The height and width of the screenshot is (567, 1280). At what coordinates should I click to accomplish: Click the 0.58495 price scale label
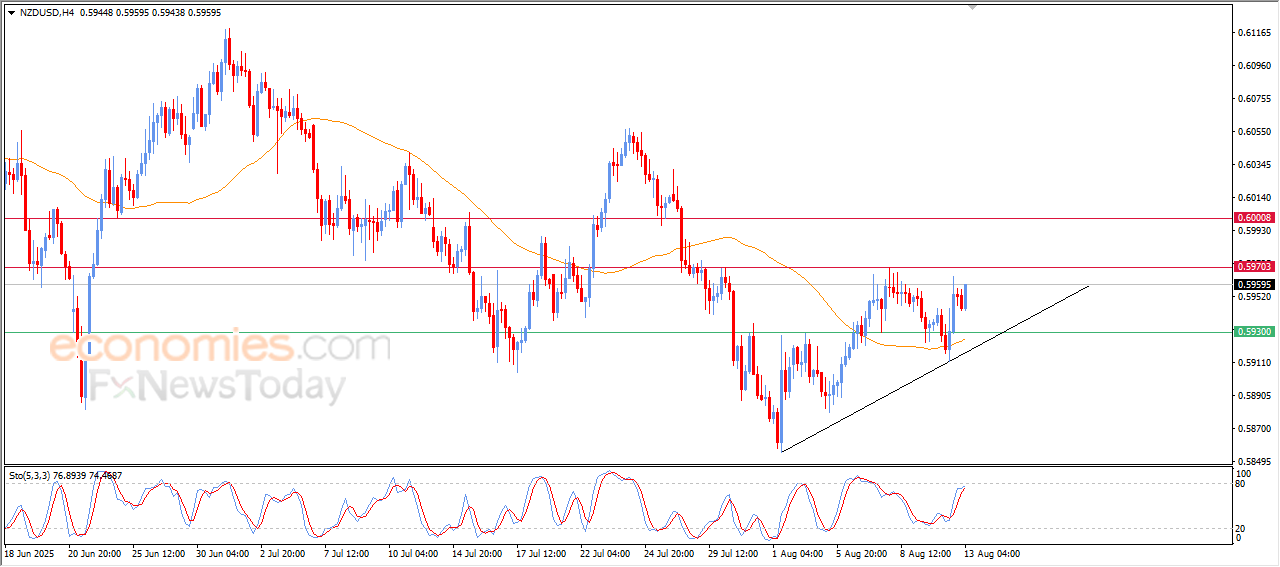1254,462
